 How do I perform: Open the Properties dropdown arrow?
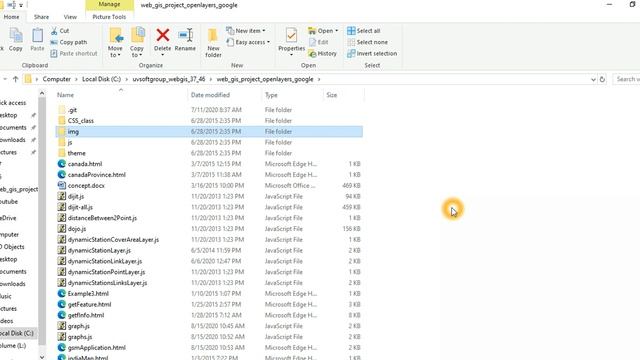291,55
